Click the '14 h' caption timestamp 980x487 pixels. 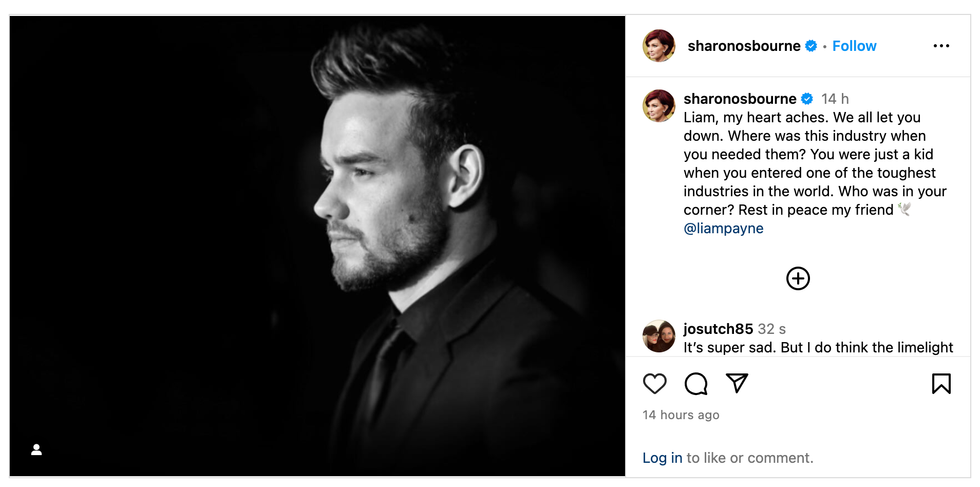click(835, 99)
